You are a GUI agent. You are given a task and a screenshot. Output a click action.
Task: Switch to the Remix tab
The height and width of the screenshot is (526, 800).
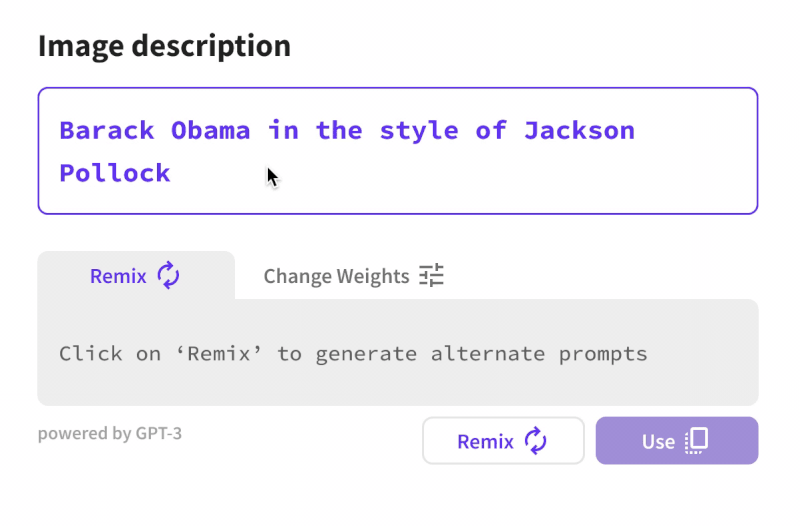click(x=119, y=276)
